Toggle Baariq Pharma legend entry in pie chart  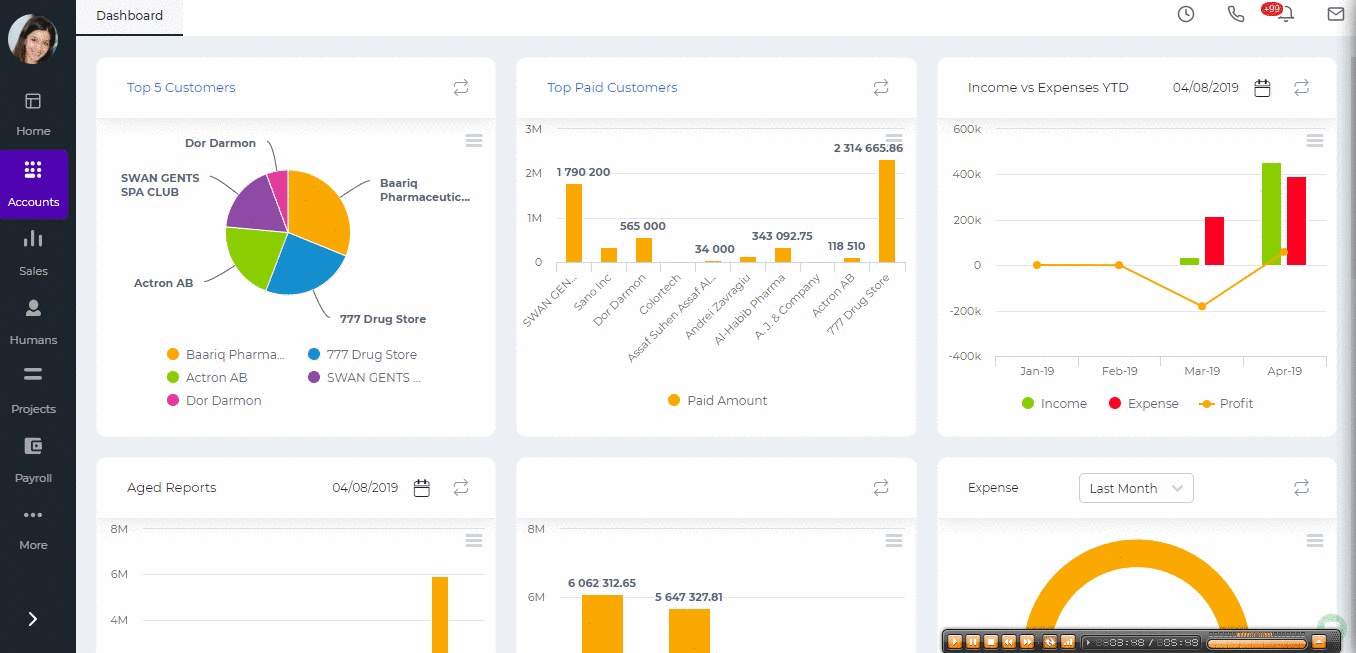226,355
